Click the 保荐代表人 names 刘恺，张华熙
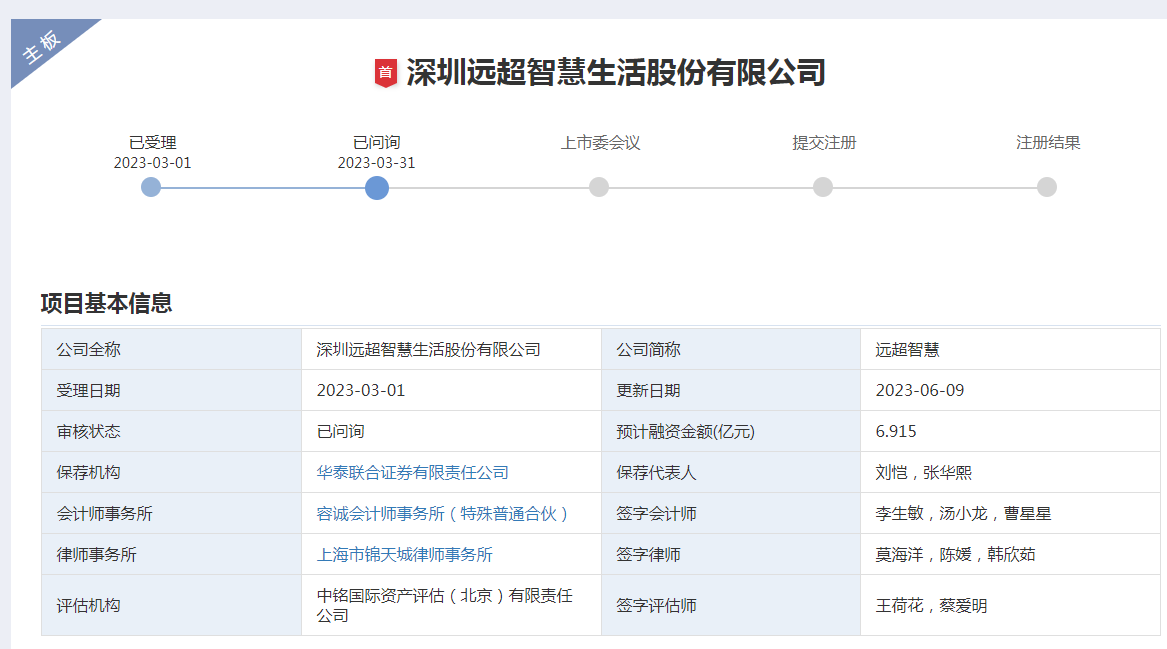The height and width of the screenshot is (649, 1167). click(923, 472)
